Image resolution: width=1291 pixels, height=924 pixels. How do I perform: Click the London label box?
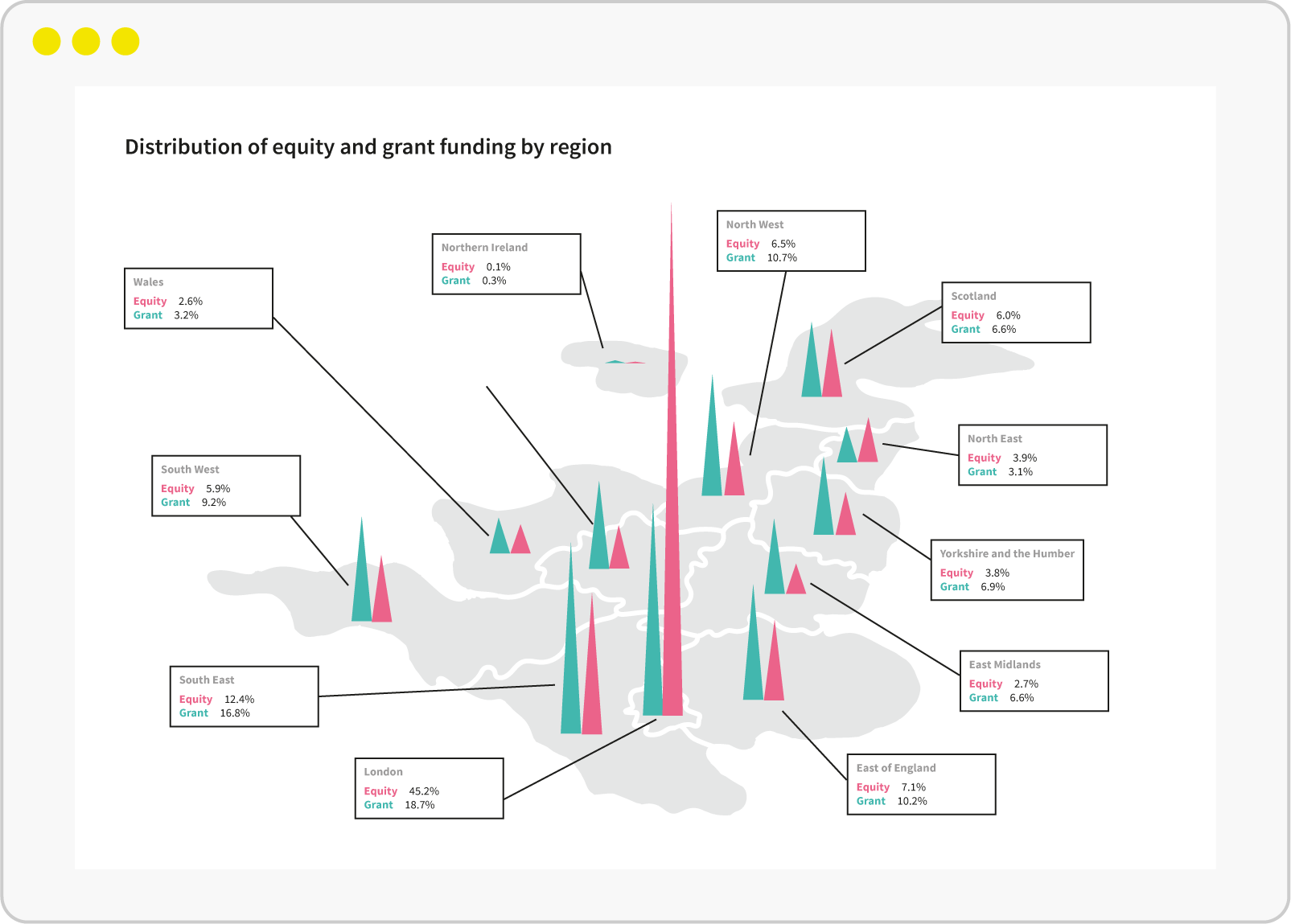(x=429, y=788)
